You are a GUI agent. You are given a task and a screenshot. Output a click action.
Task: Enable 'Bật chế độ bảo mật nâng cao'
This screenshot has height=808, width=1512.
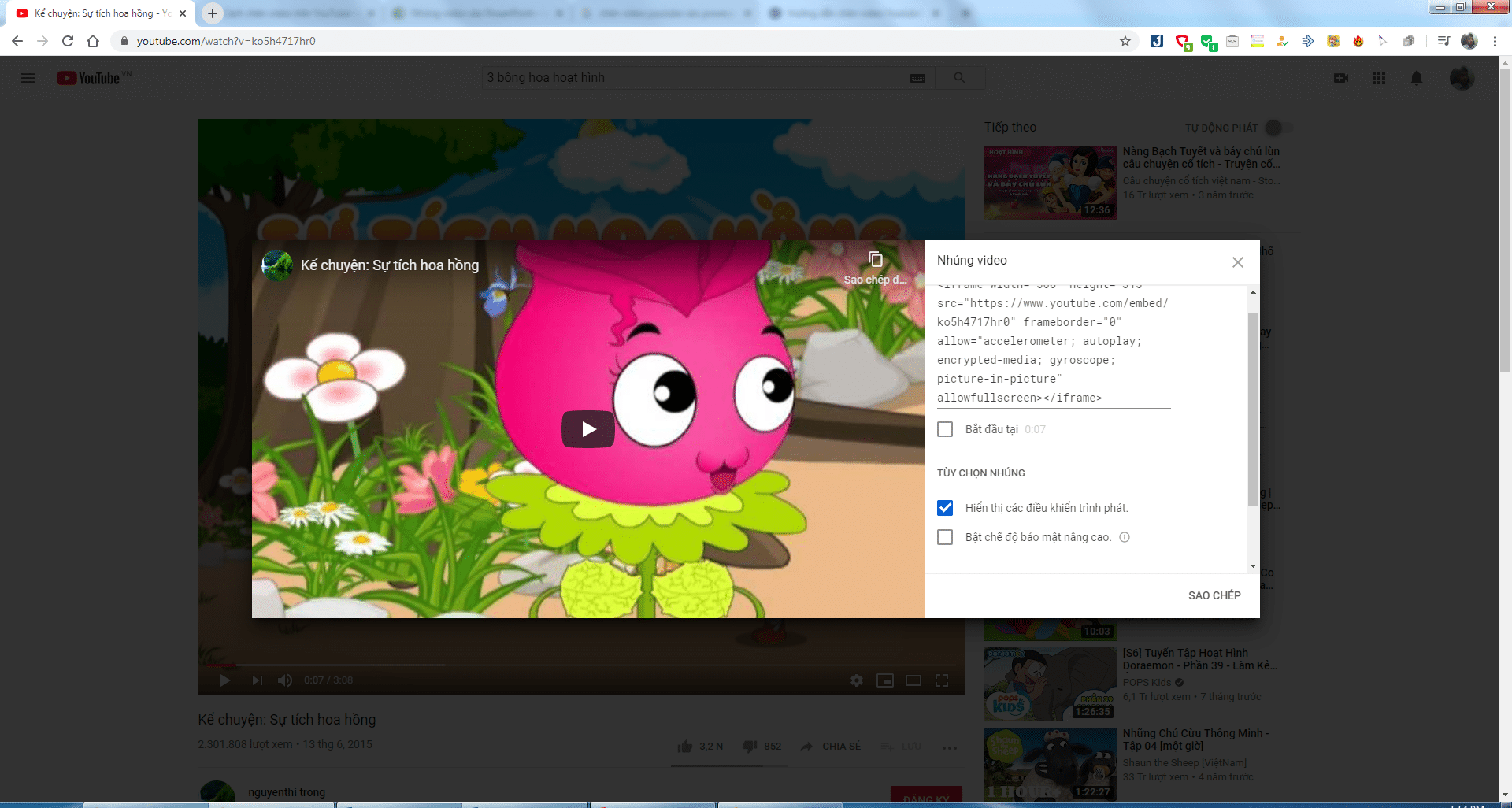[945, 537]
